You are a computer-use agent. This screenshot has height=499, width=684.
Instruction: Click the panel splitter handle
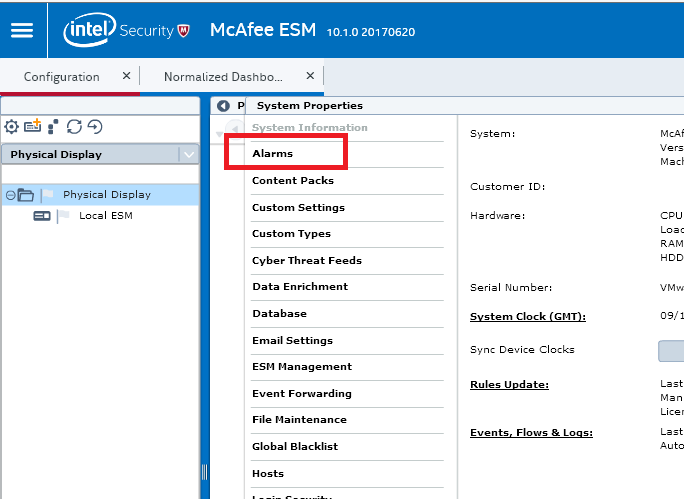pos(205,472)
